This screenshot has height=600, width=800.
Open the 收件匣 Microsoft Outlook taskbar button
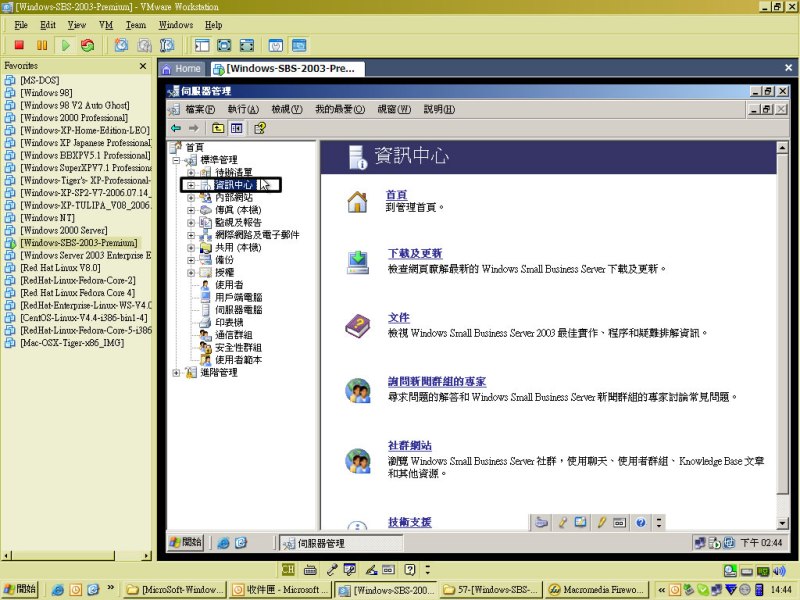tap(280, 590)
